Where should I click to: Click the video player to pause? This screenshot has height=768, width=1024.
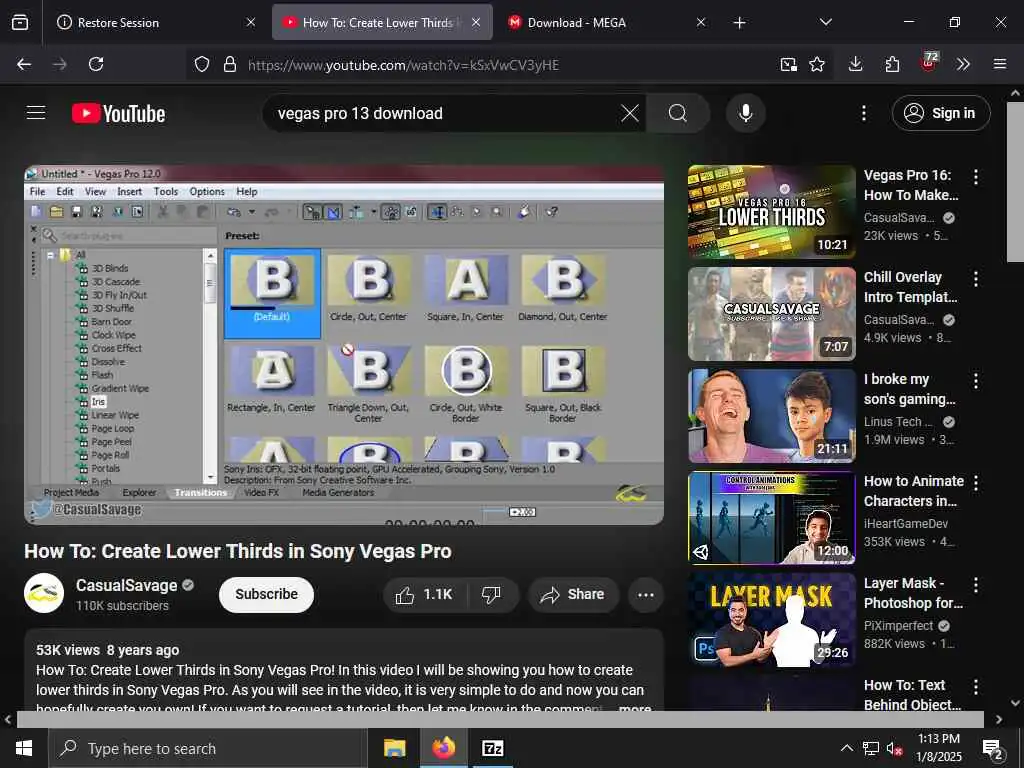coord(344,345)
